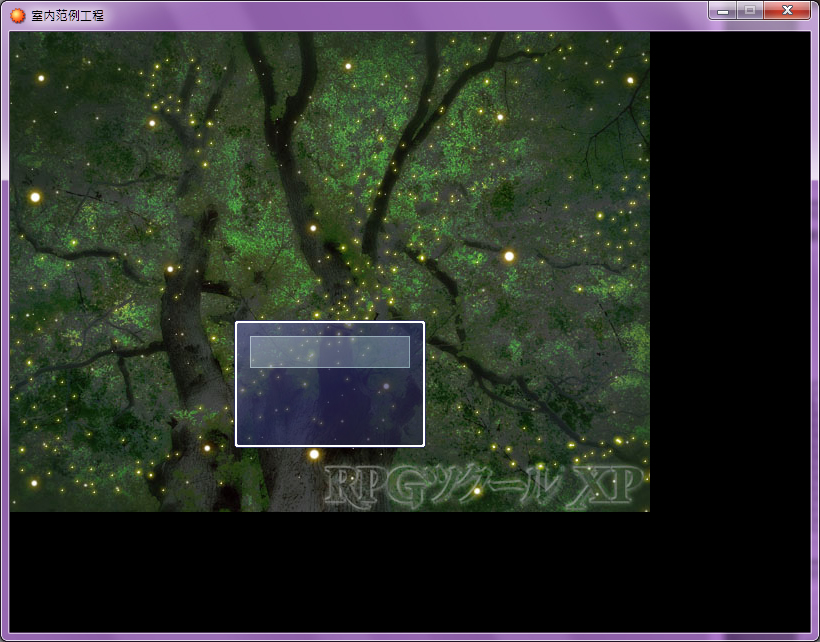Minimize the 室内范例工程 window
820x642 pixels.
pyautogui.click(x=723, y=10)
